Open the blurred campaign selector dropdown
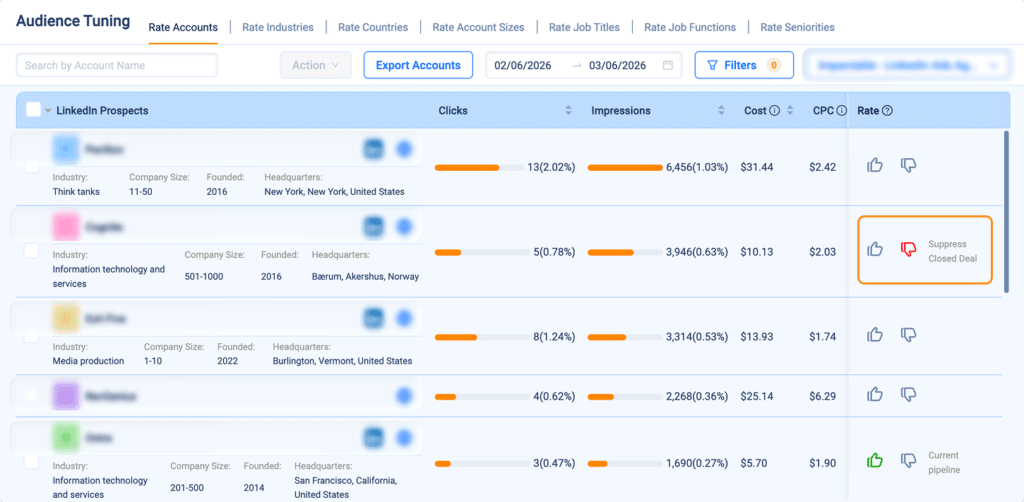 click(904, 65)
